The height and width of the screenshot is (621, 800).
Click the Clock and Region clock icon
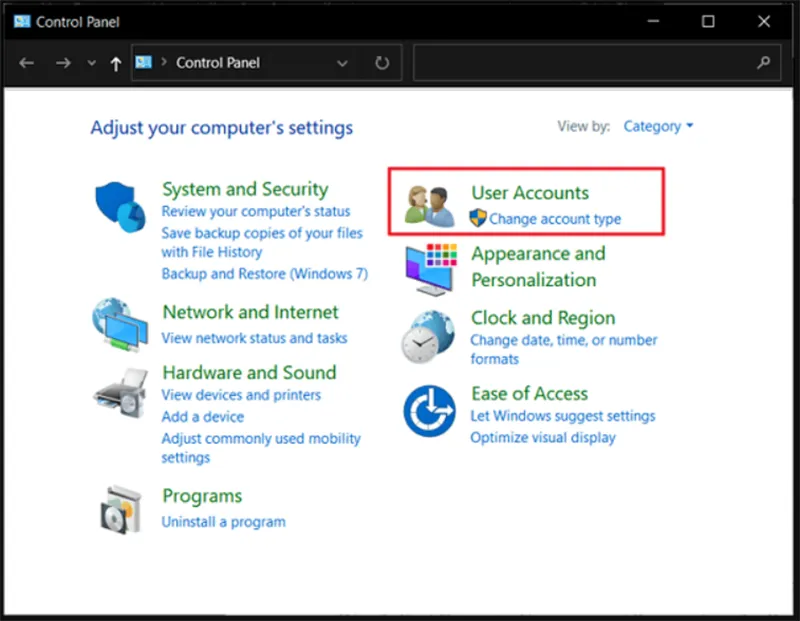[x=428, y=337]
